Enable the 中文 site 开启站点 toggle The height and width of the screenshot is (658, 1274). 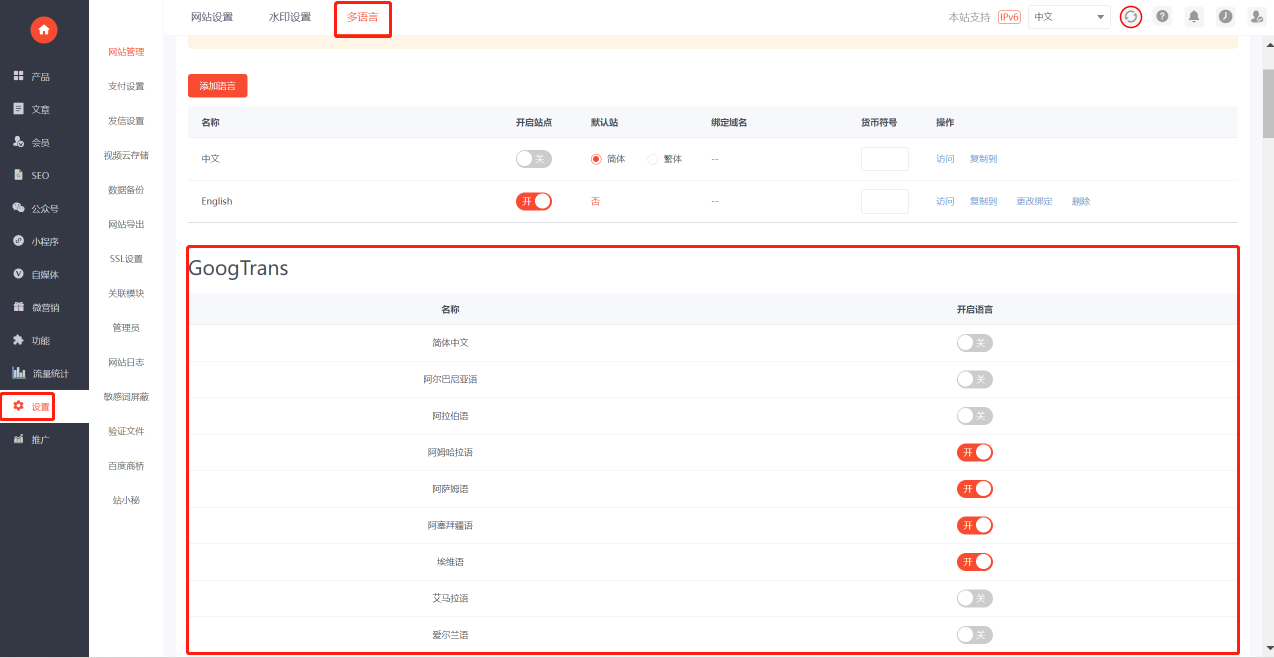point(534,159)
